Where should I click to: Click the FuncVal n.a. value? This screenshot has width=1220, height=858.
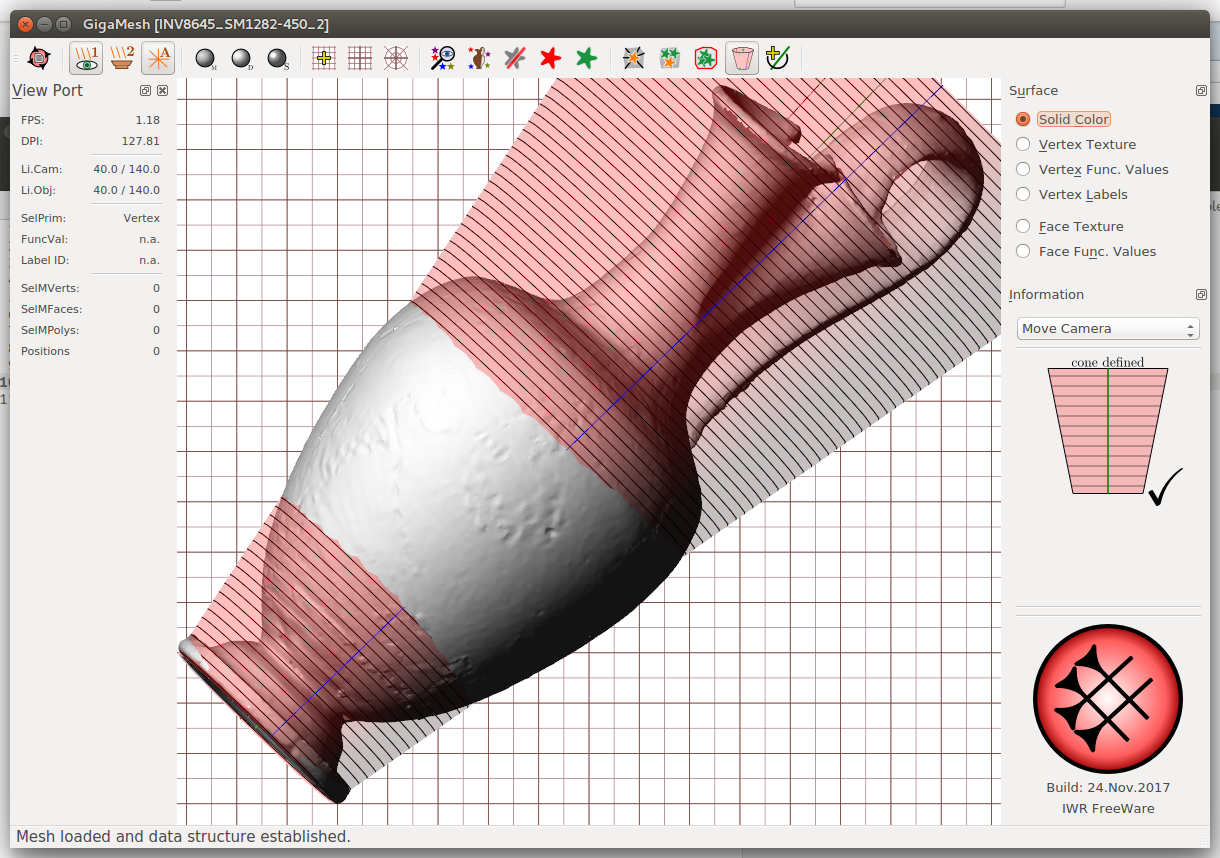click(x=149, y=239)
